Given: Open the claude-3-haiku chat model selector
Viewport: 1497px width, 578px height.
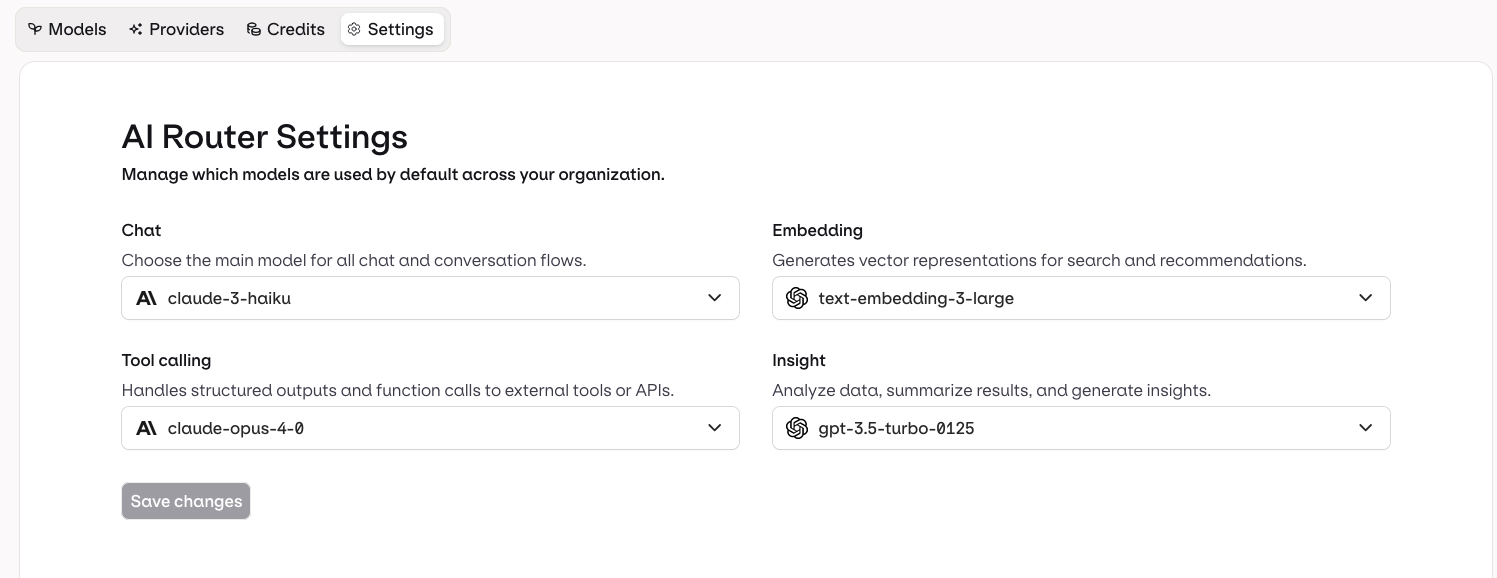Looking at the screenshot, I should 430,298.
